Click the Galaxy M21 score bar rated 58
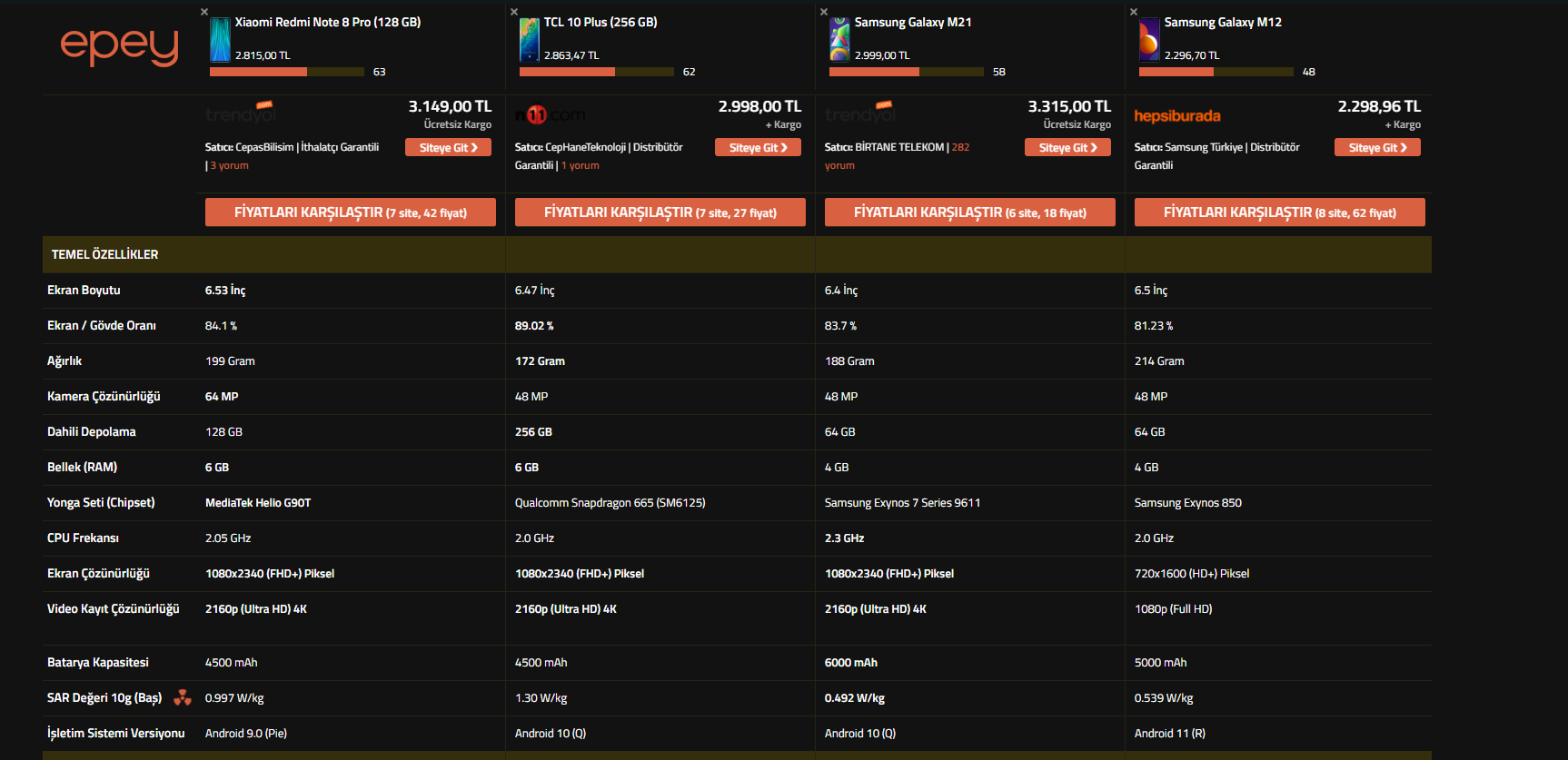 [907, 72]
